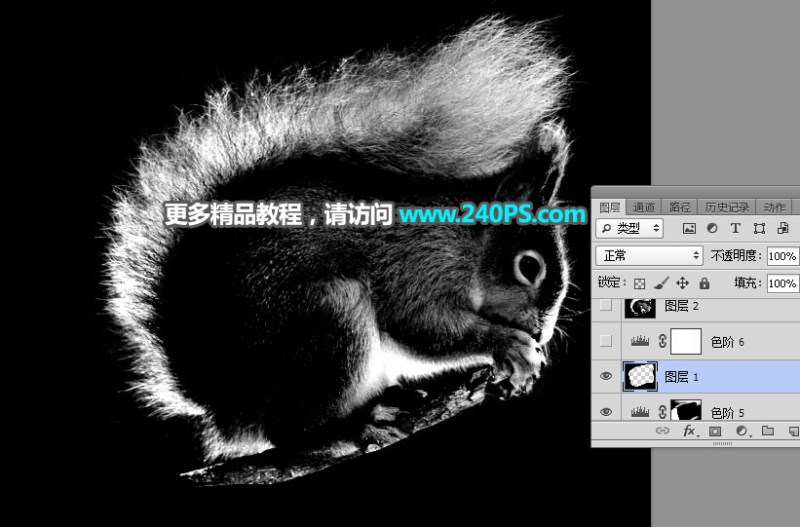Click the 填充 label
Viewport: 800px width, 527px height.
click(x=748, y=283)
